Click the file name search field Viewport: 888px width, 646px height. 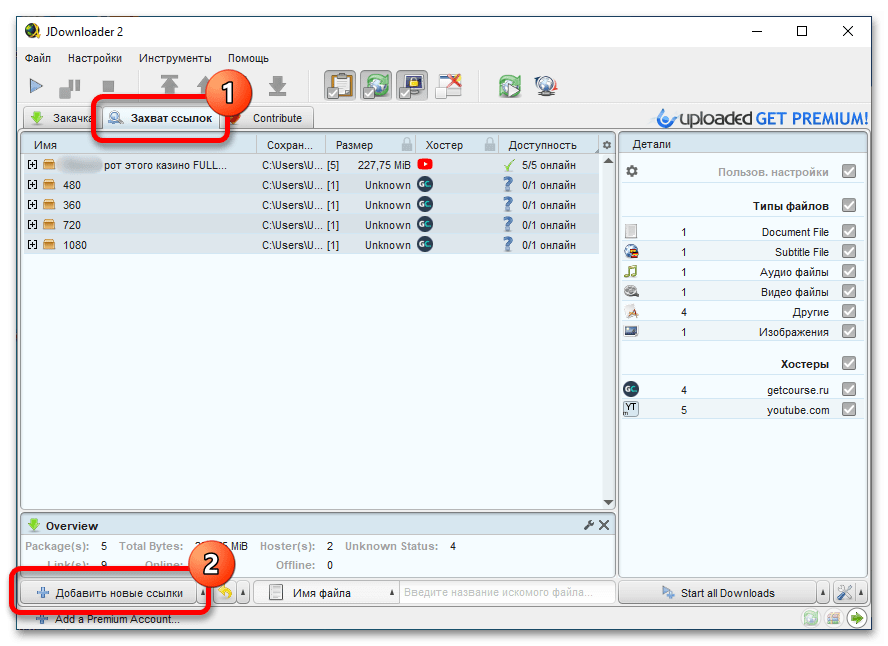pyautogui.click(x=507, y=592)
